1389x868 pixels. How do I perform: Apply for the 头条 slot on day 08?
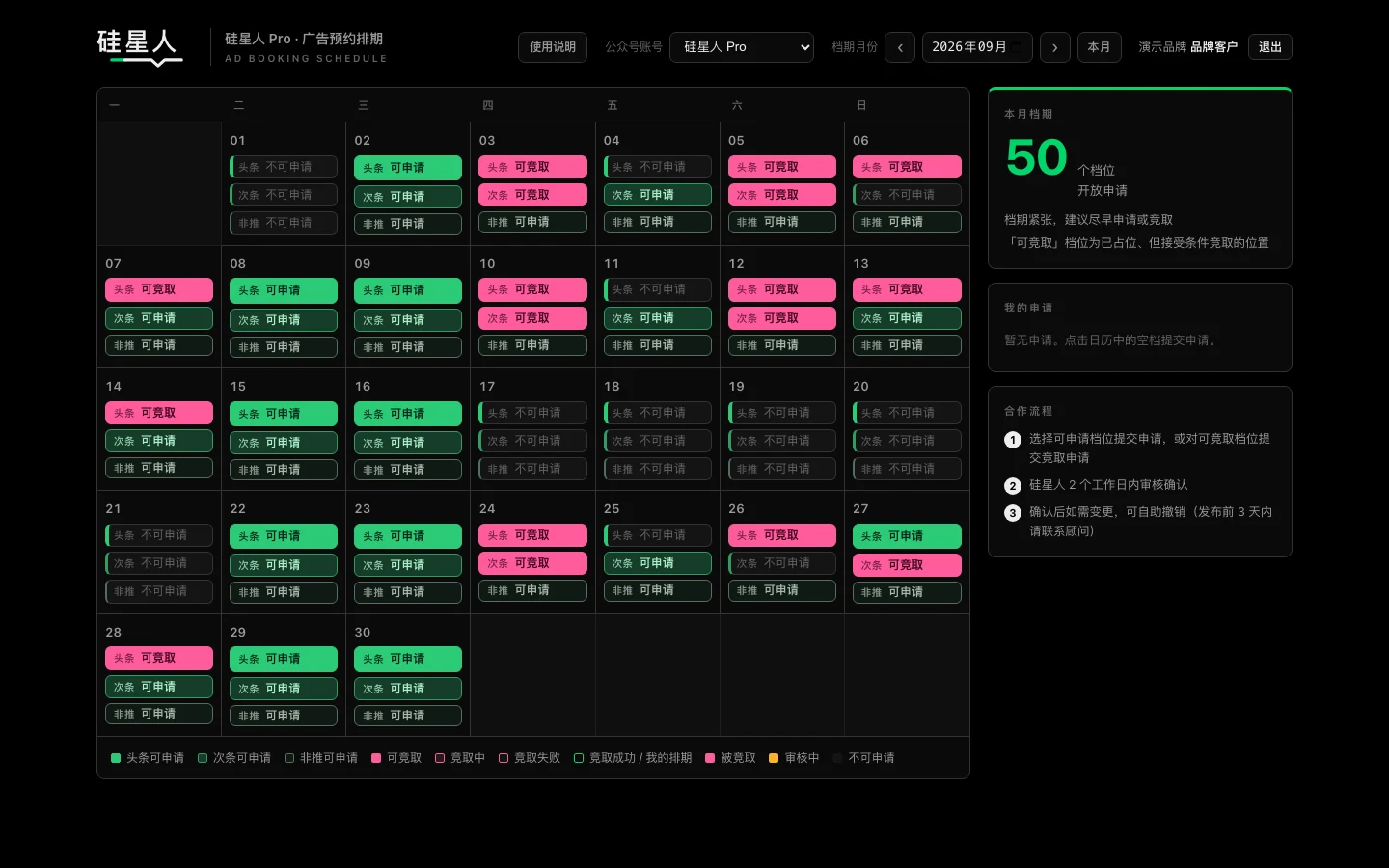(x=284, y=290)
